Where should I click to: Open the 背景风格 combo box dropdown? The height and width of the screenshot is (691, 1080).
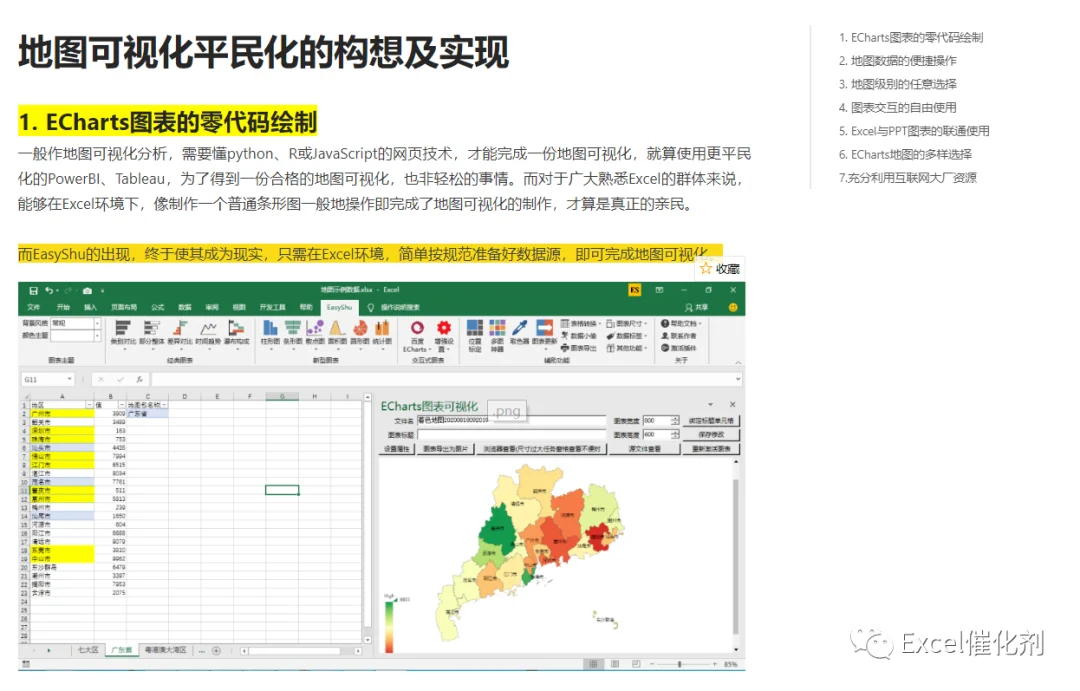tap(97, 323)
